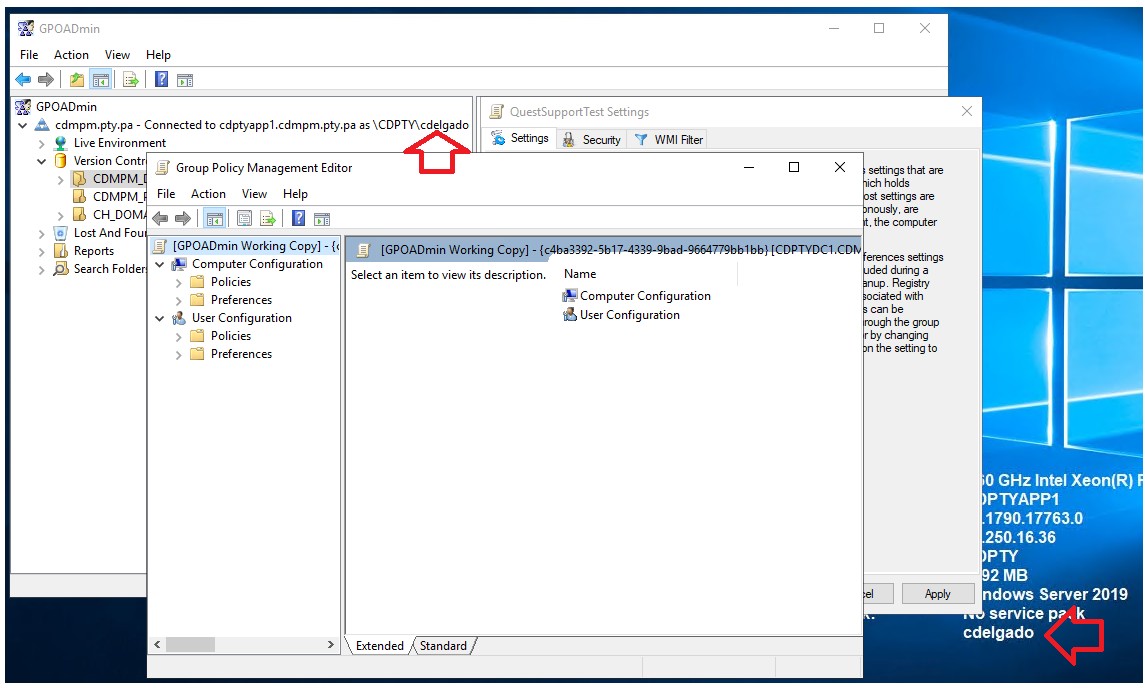The height and width of the screenshot is (688, 1145).
Task: Open File menu in GPOADmin window
Action: [29, 55]
